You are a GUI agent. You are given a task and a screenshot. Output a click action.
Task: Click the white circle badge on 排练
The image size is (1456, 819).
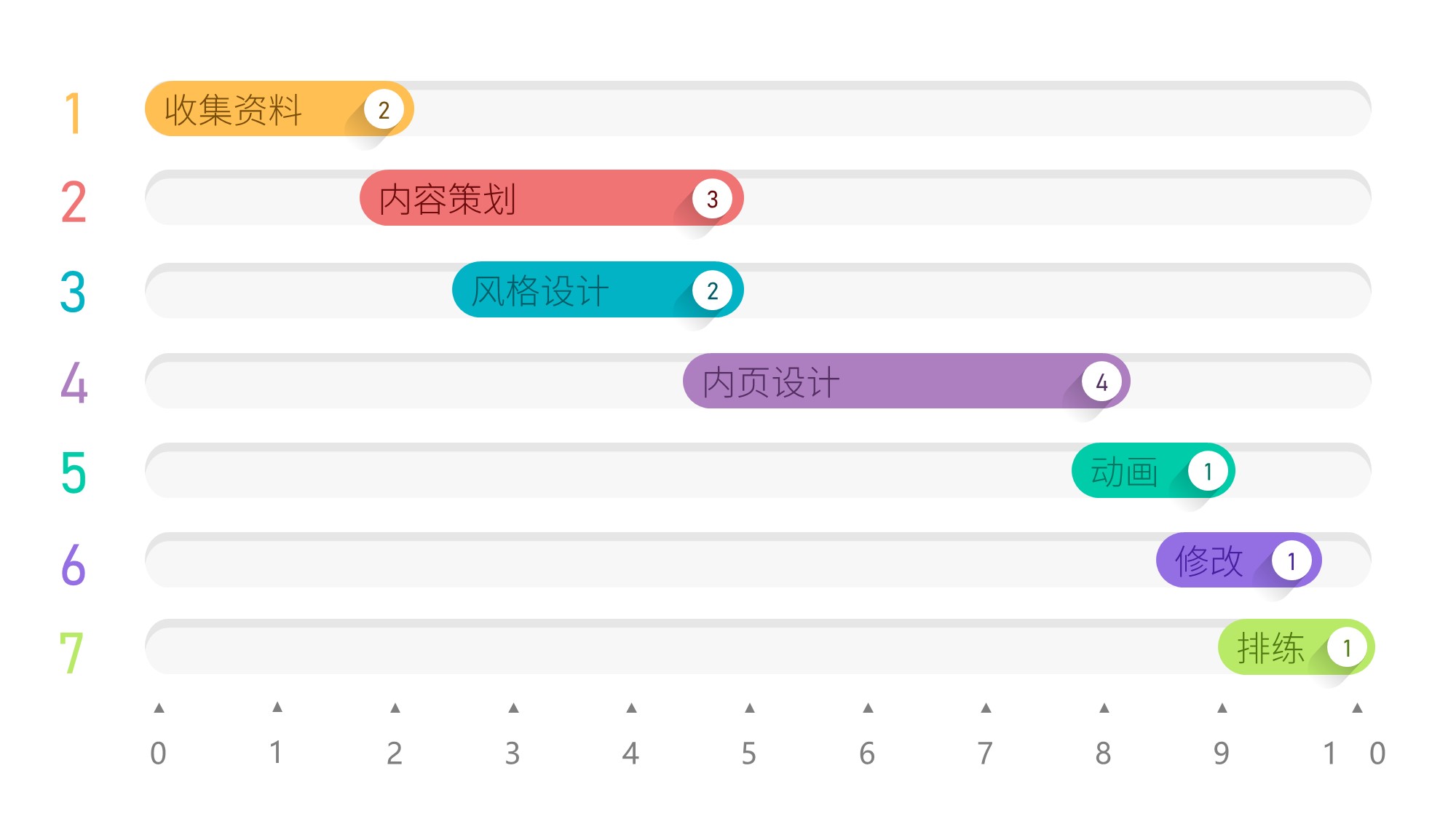(1347, 647)
